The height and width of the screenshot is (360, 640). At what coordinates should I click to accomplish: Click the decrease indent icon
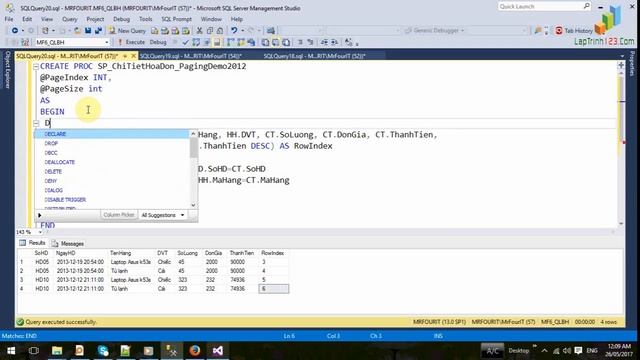pos(324,42)
